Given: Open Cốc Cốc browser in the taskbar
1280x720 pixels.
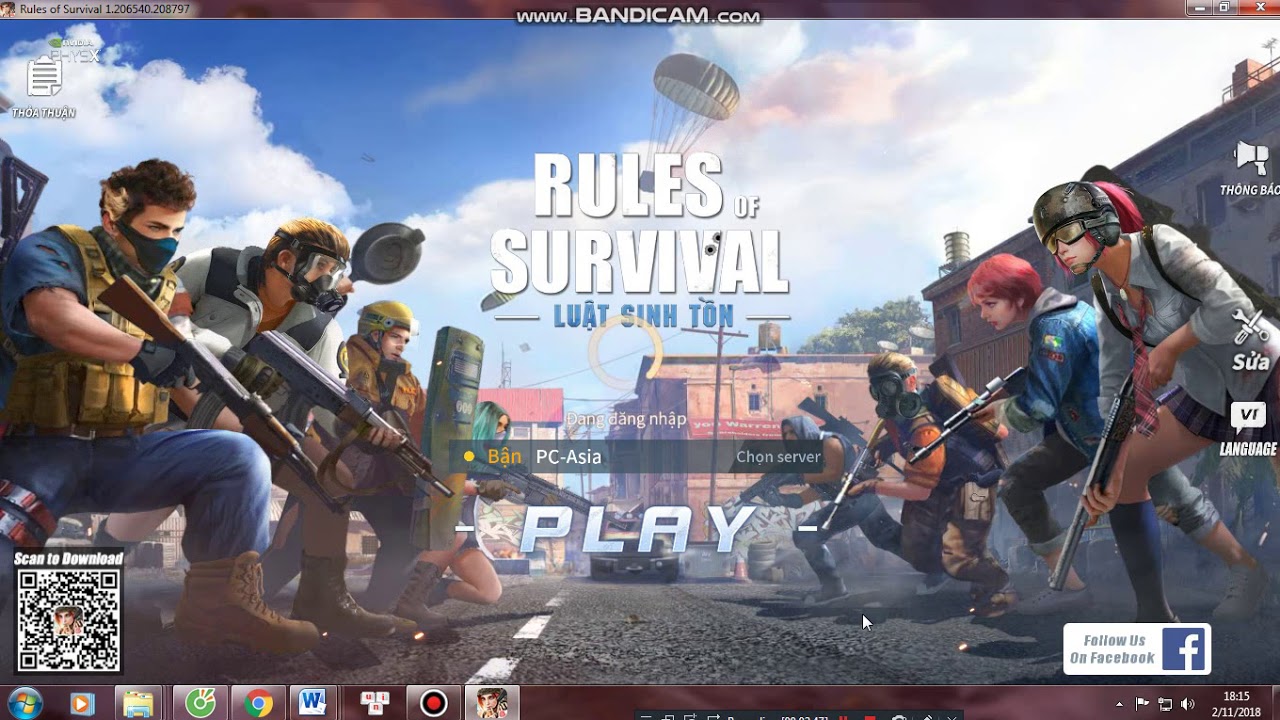Looking at the screenshot, I should coord(200,704).
